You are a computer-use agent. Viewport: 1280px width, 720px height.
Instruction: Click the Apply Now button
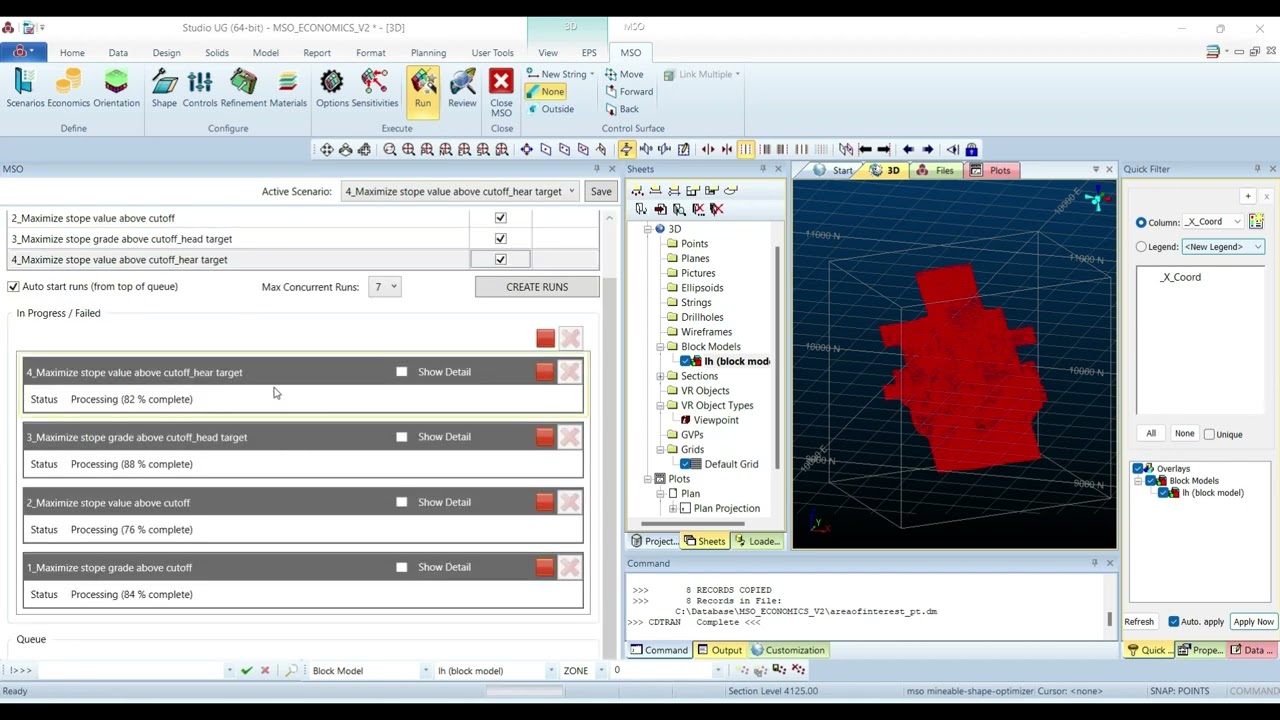(1253, 622)
